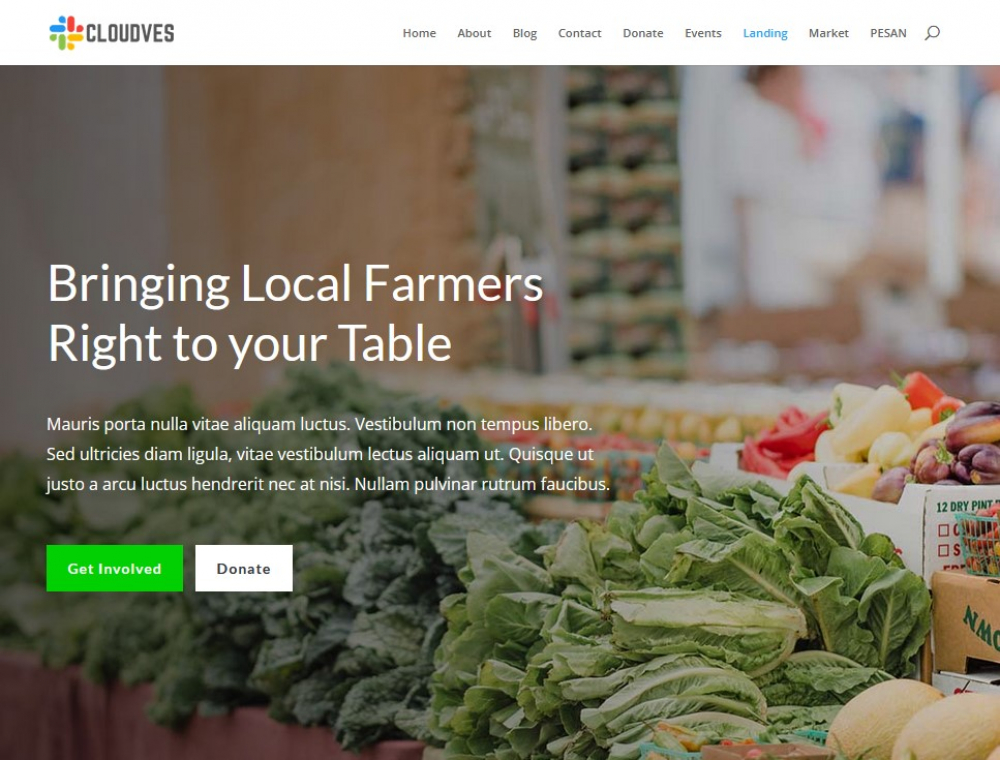Click the colorful Cloudves logo symbol
This screenshot has width=1000, height=760.
(x=66, y=33)
